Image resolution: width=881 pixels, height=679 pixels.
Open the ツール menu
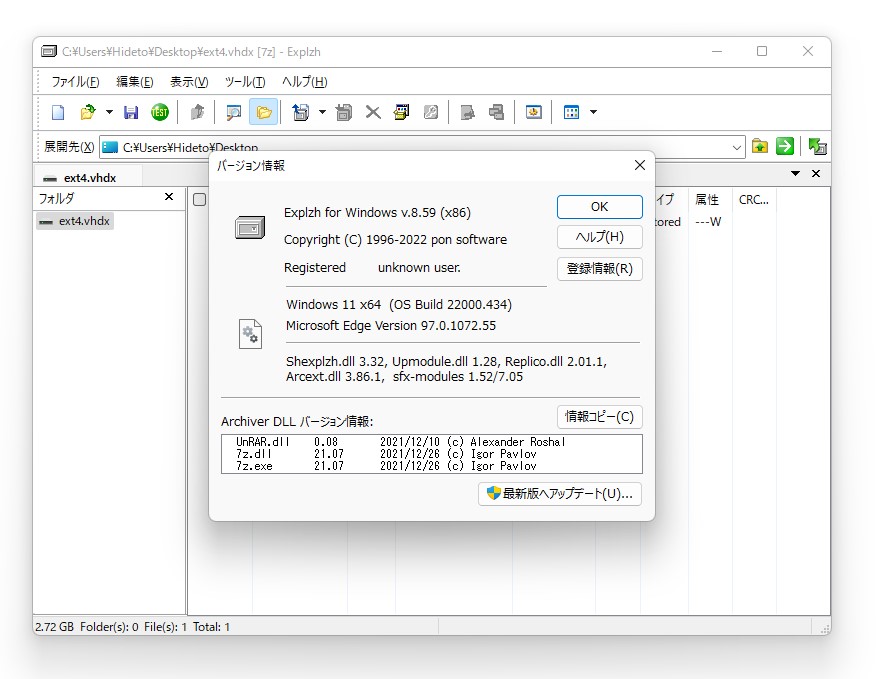(244, 81)
